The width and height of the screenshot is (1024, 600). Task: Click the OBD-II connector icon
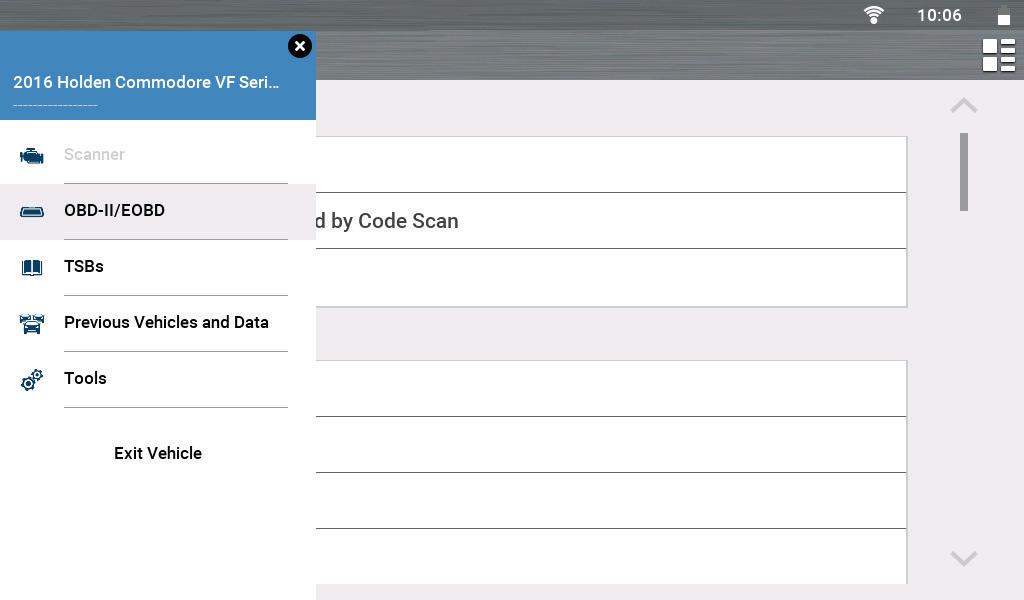pos(31,212)
